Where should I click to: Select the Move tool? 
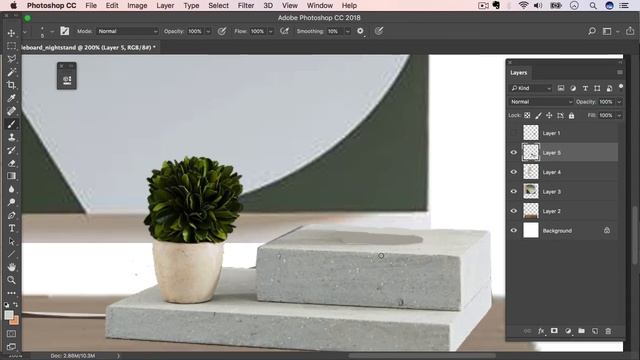(x=11, y=33)
